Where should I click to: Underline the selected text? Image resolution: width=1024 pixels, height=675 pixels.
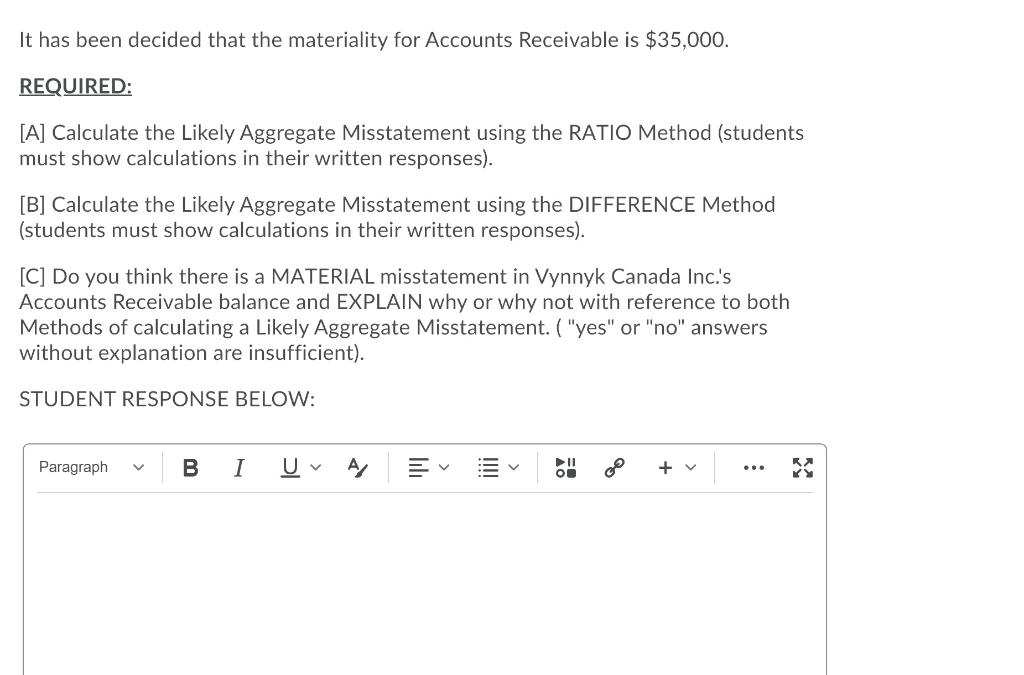pyautogui.click(x=291, y=467)
